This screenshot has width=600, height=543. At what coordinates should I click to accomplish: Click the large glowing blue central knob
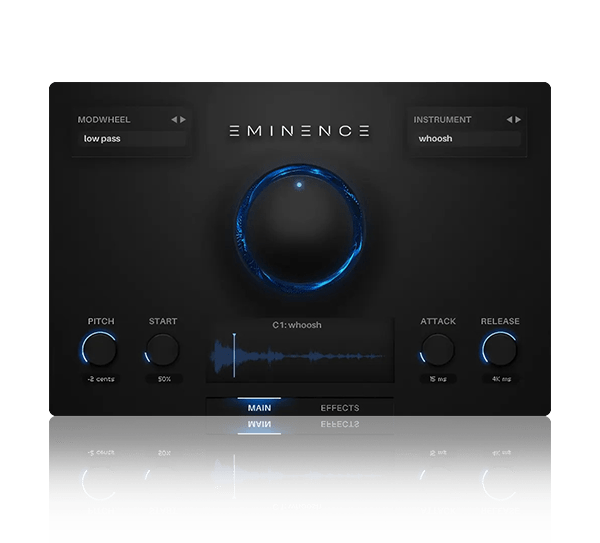click(300, 227)
